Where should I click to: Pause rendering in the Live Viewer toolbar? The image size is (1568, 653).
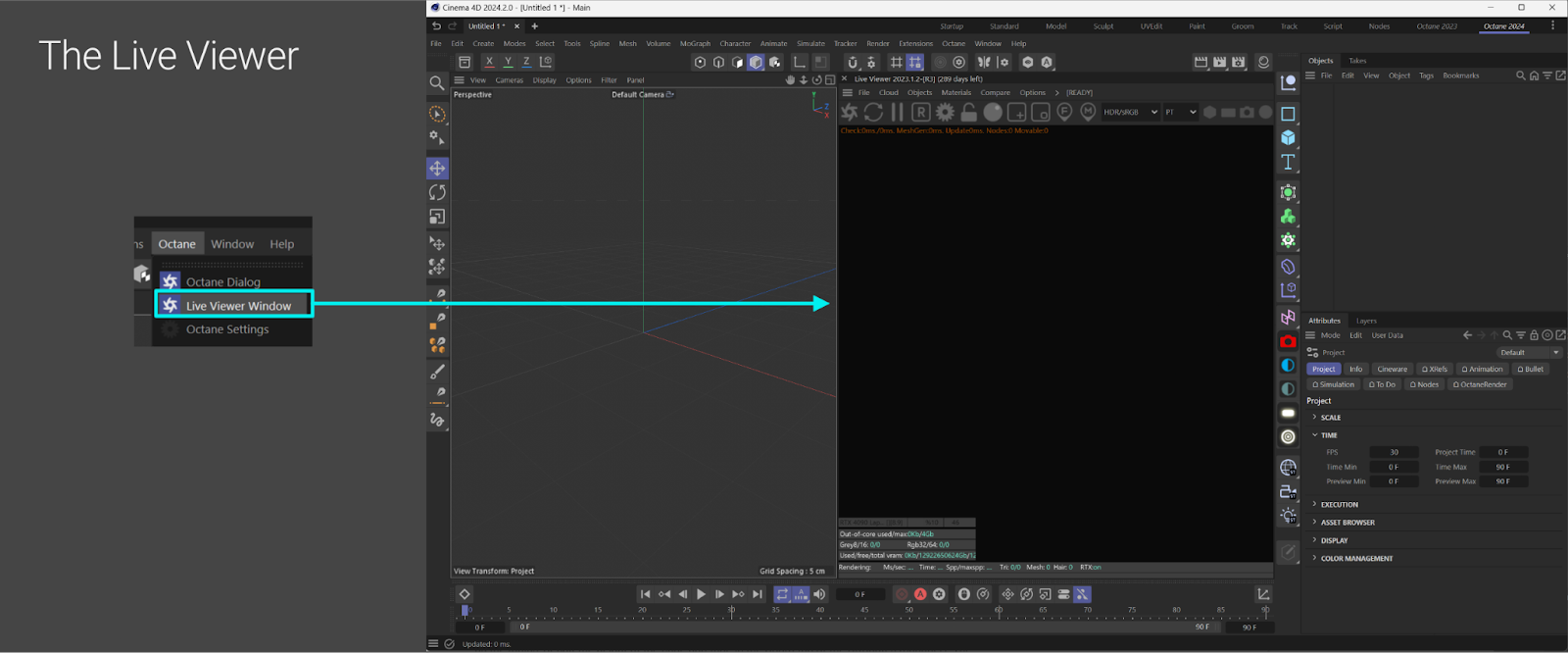[x=897, y=113]
